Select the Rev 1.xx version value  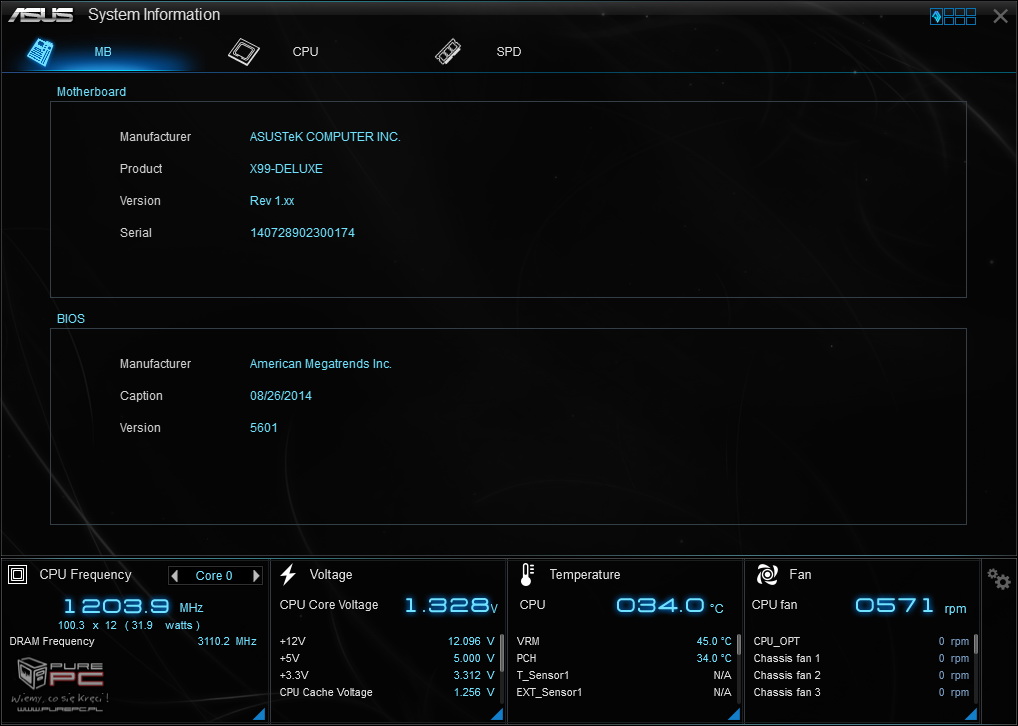click(272, 201)
